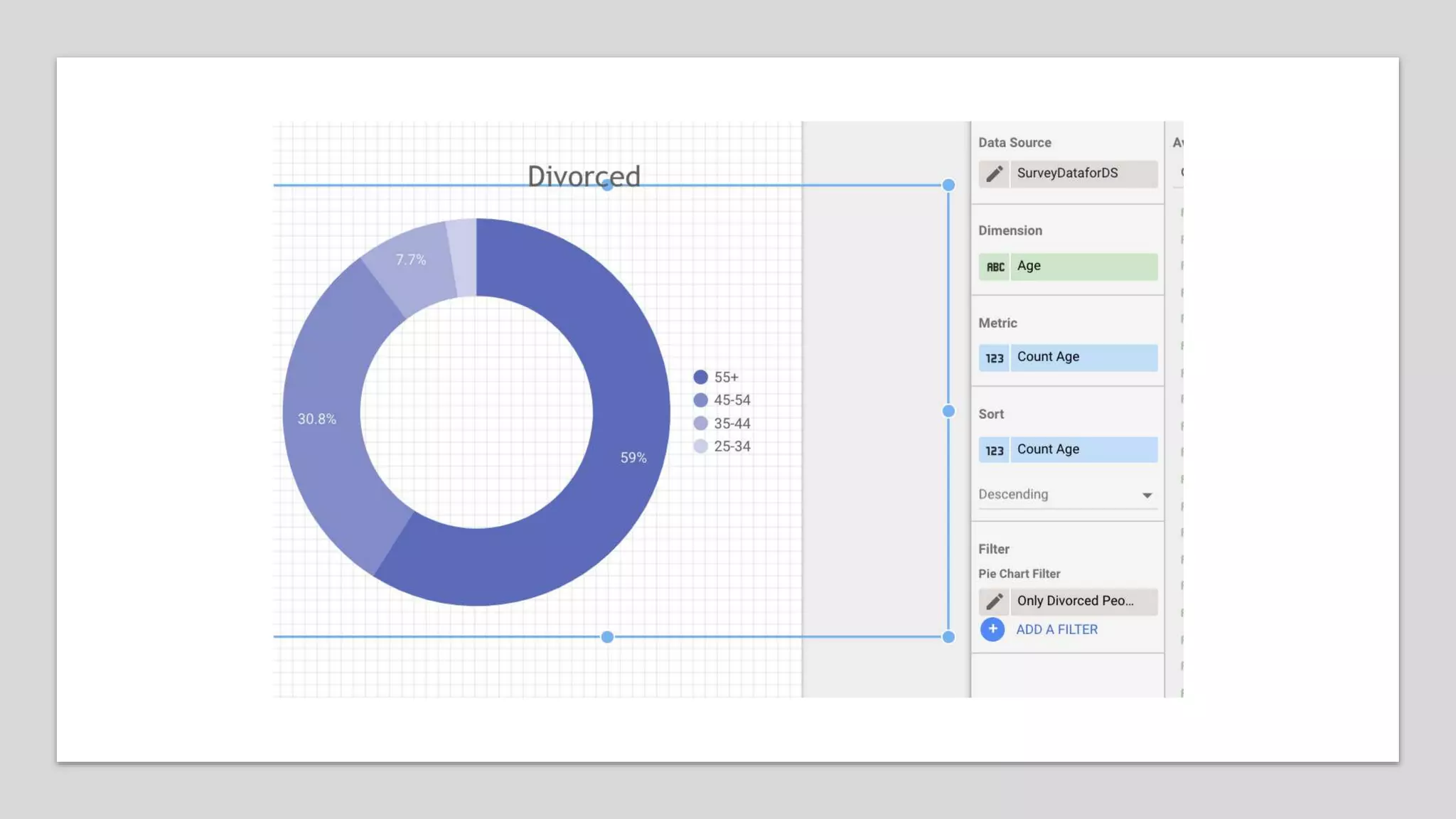The height and width of the screenshot is (819, 1456).
Task: Click ADD A FILTER link
Action: click(1056, 629)
